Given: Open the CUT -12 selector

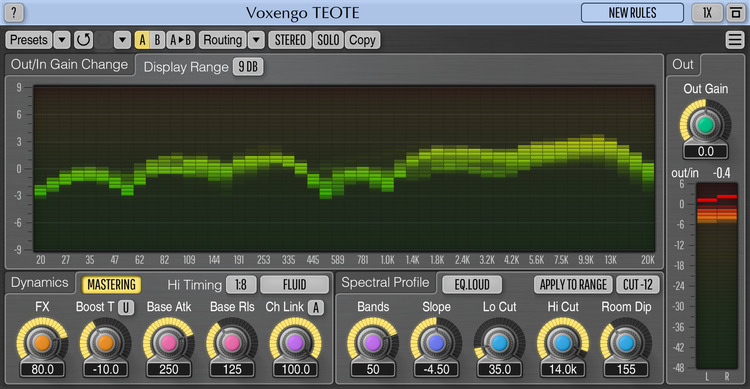Looking at the screenshot, I should tap(638, 285).
